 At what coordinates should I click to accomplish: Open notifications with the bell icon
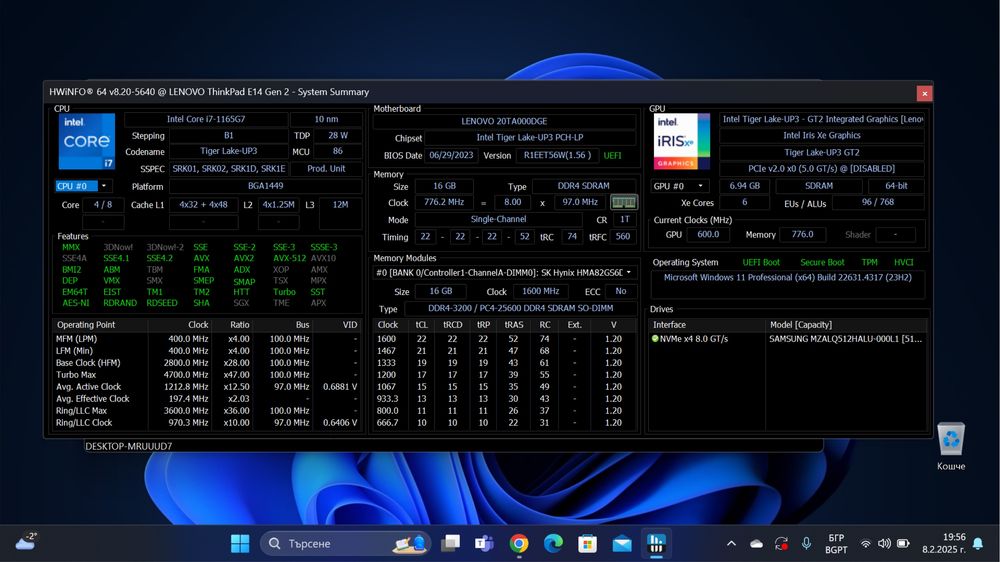[978, 544]
